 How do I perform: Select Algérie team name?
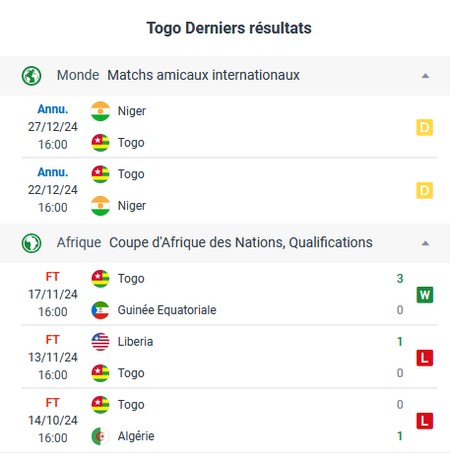136,436
